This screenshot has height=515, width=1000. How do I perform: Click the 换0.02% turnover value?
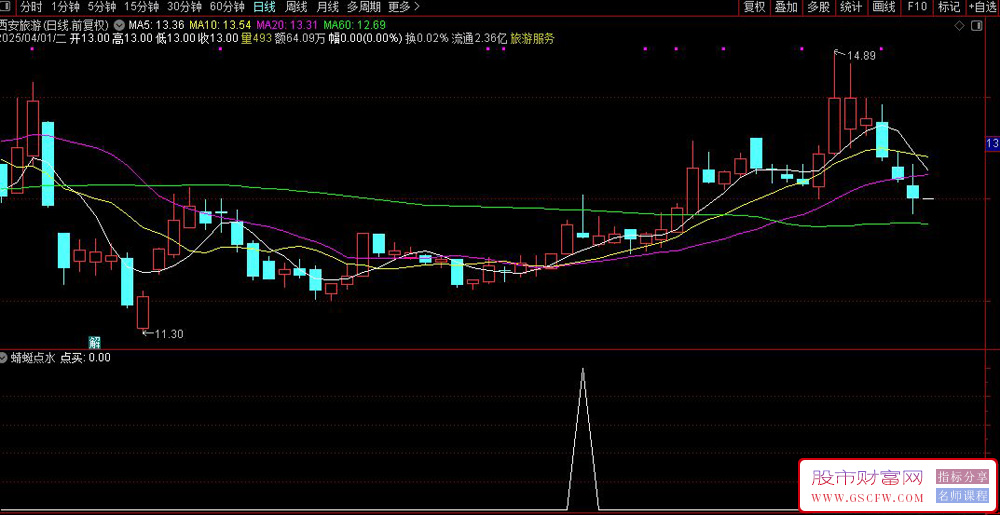pyautogui.click(x=427, y=39)
